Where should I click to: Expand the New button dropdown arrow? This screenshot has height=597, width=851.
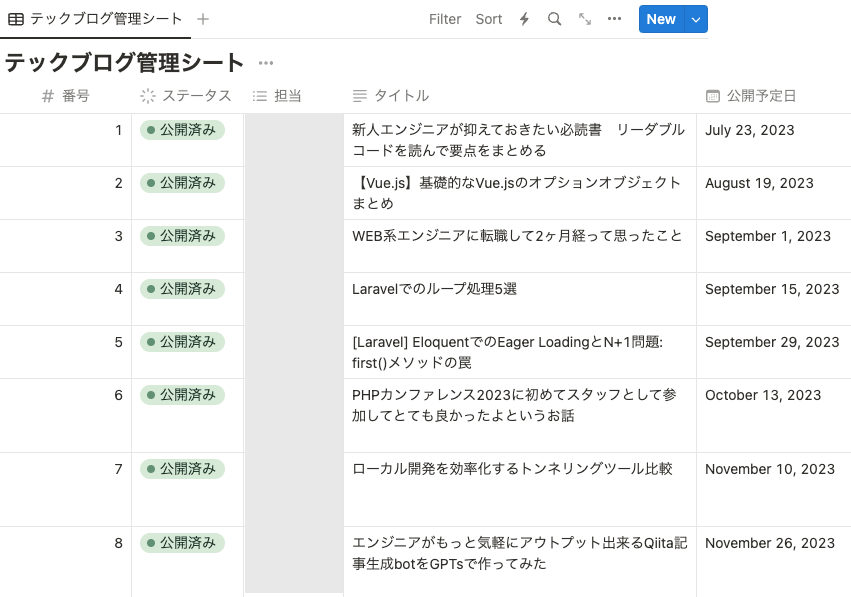[x=697, y=19]
